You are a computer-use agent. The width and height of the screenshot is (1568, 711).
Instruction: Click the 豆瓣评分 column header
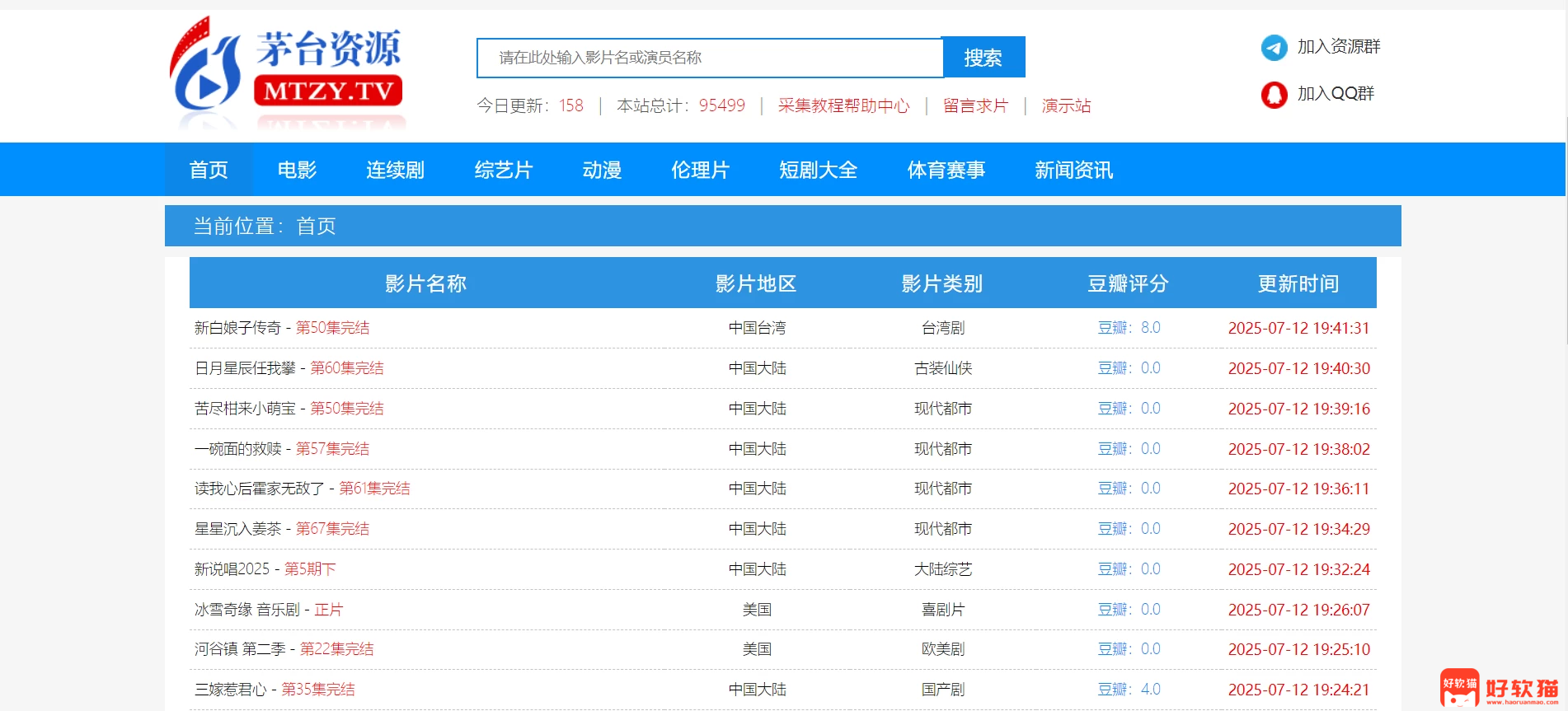(1128, 283)
